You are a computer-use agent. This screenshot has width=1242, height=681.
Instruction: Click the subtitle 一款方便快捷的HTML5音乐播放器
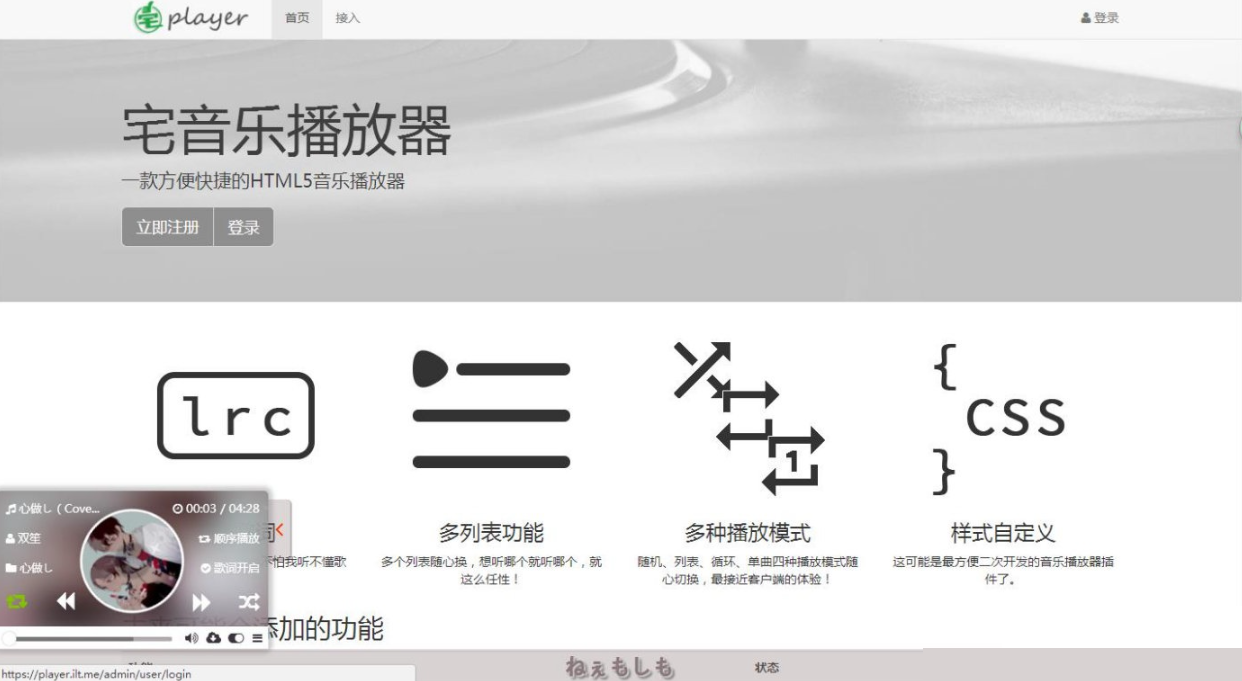[x=263, y=181]
